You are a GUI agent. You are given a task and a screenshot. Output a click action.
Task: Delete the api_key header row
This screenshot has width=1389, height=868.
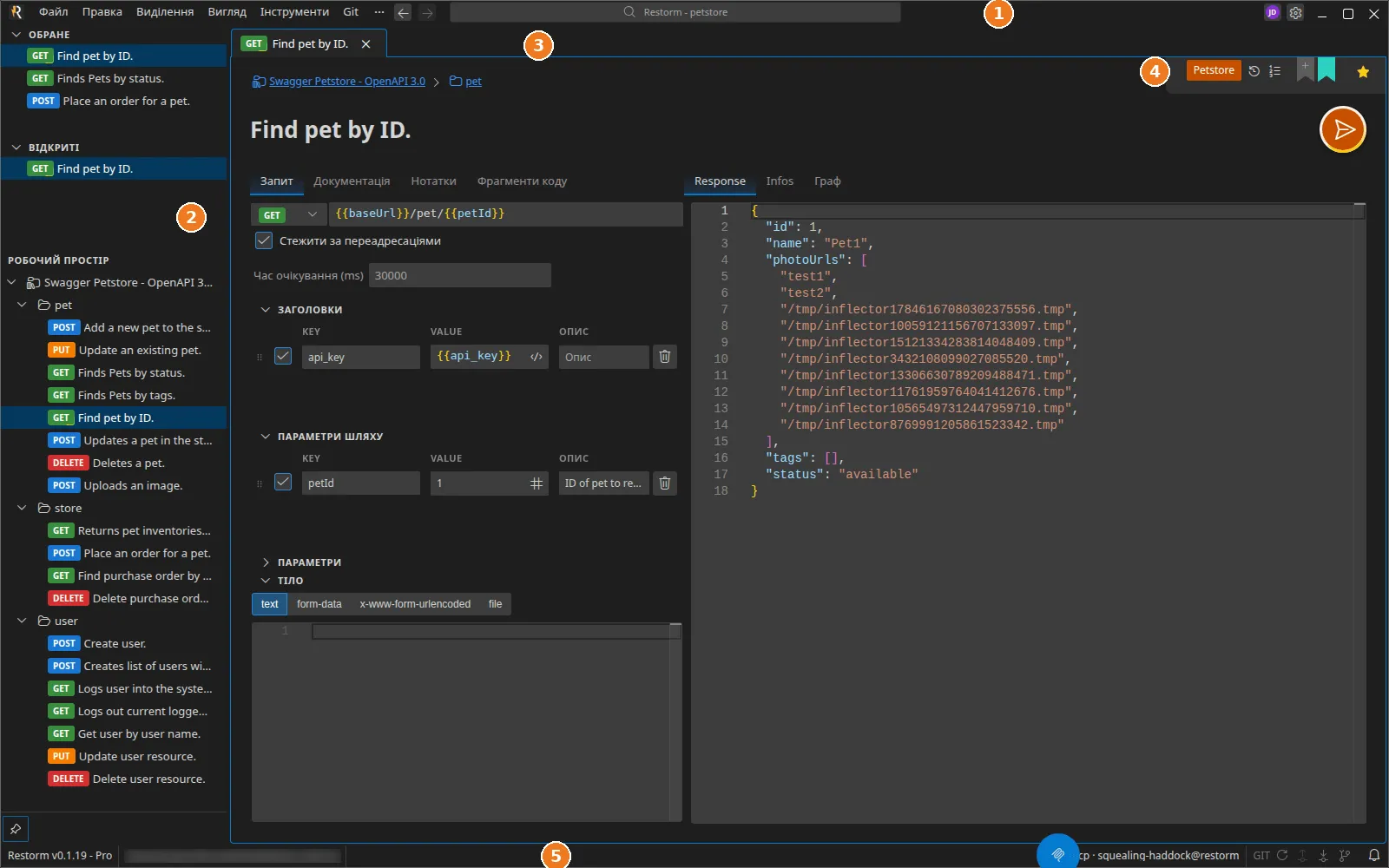[665, 357]
